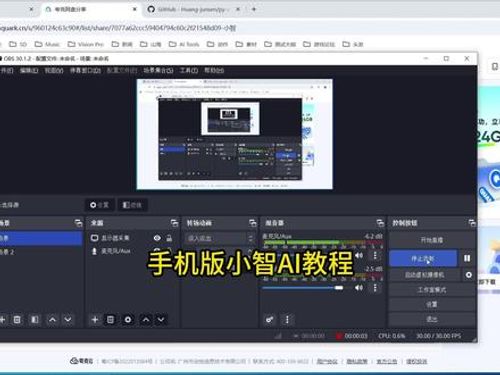Adjust the second mixer track volume slider
500x375 pixels.
click(x=303, y=288)
